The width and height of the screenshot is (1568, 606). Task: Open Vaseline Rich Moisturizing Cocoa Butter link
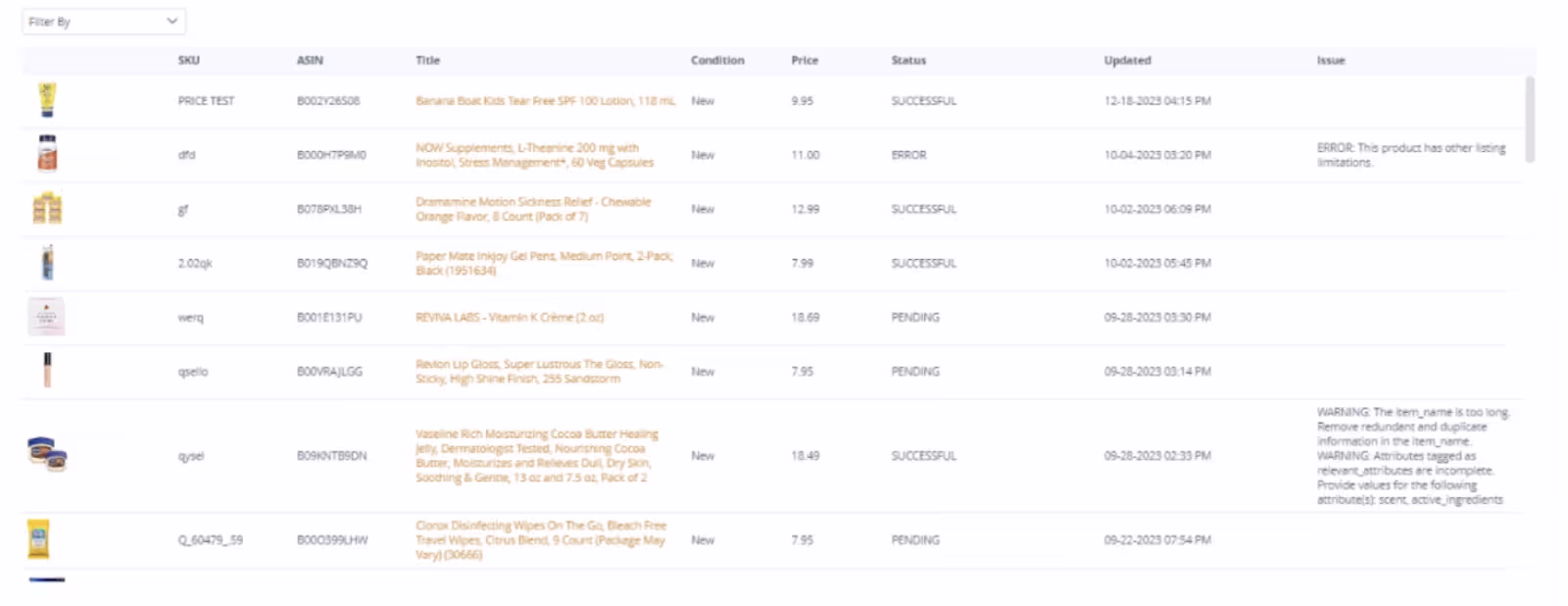[537, 456]
